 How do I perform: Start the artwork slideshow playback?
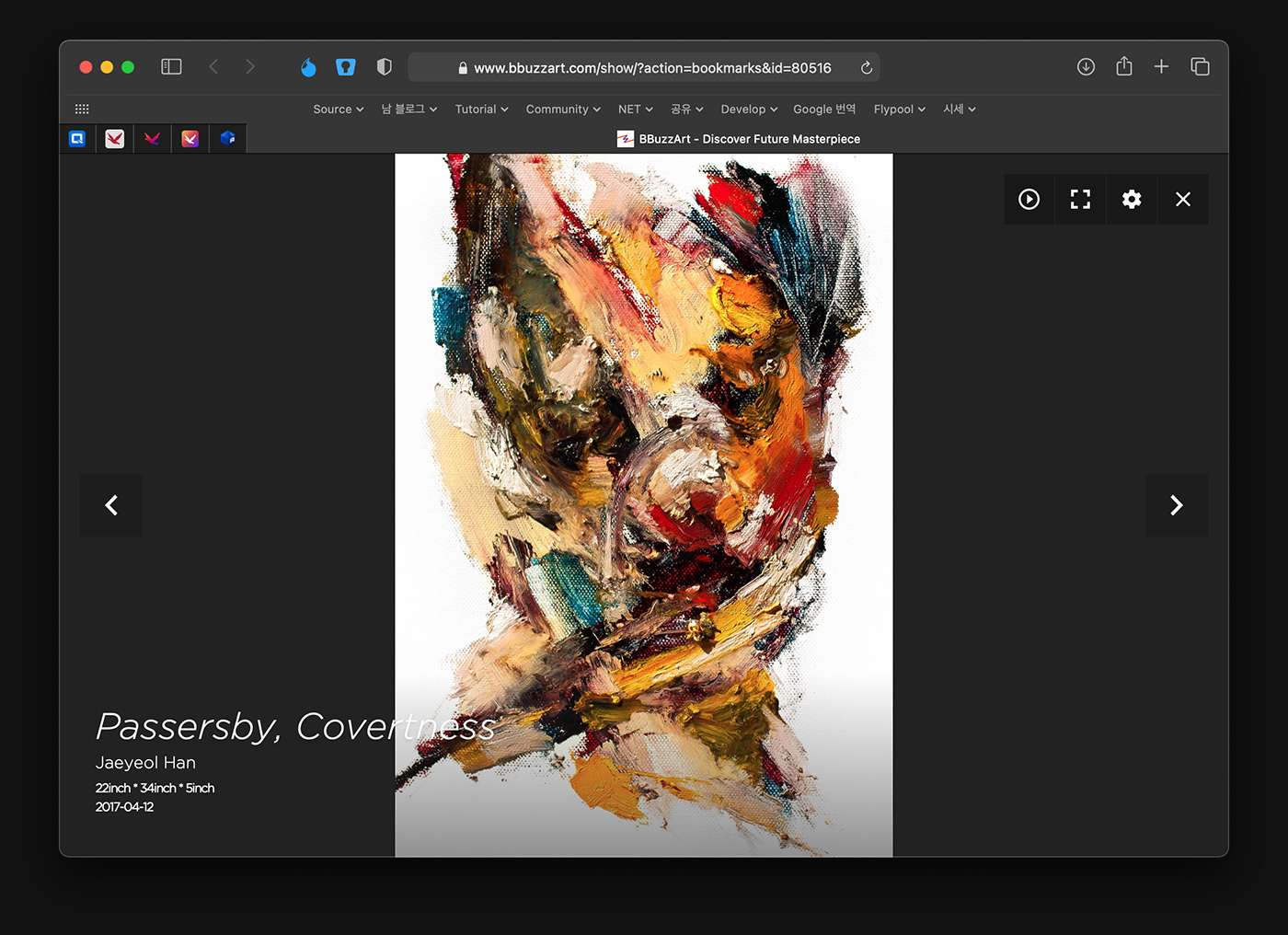pyautogui.click(x=1029, y=199)
